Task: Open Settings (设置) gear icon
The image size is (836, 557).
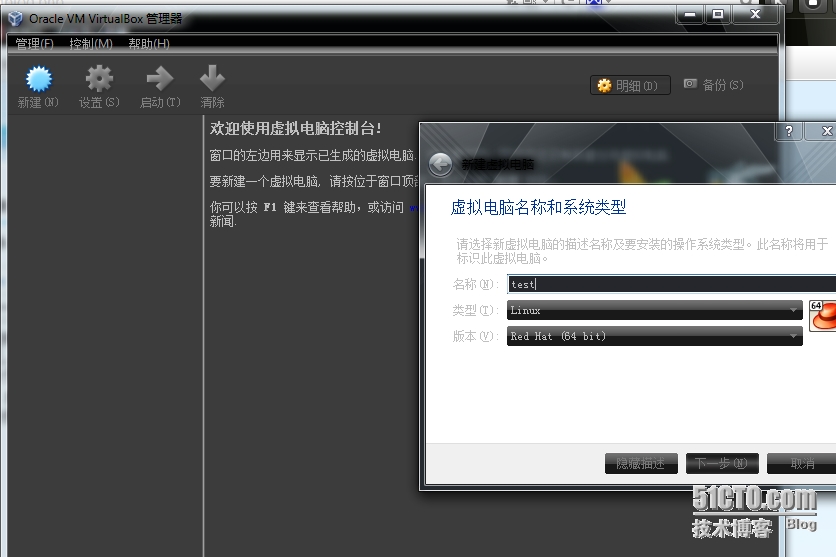Action: 99,79
